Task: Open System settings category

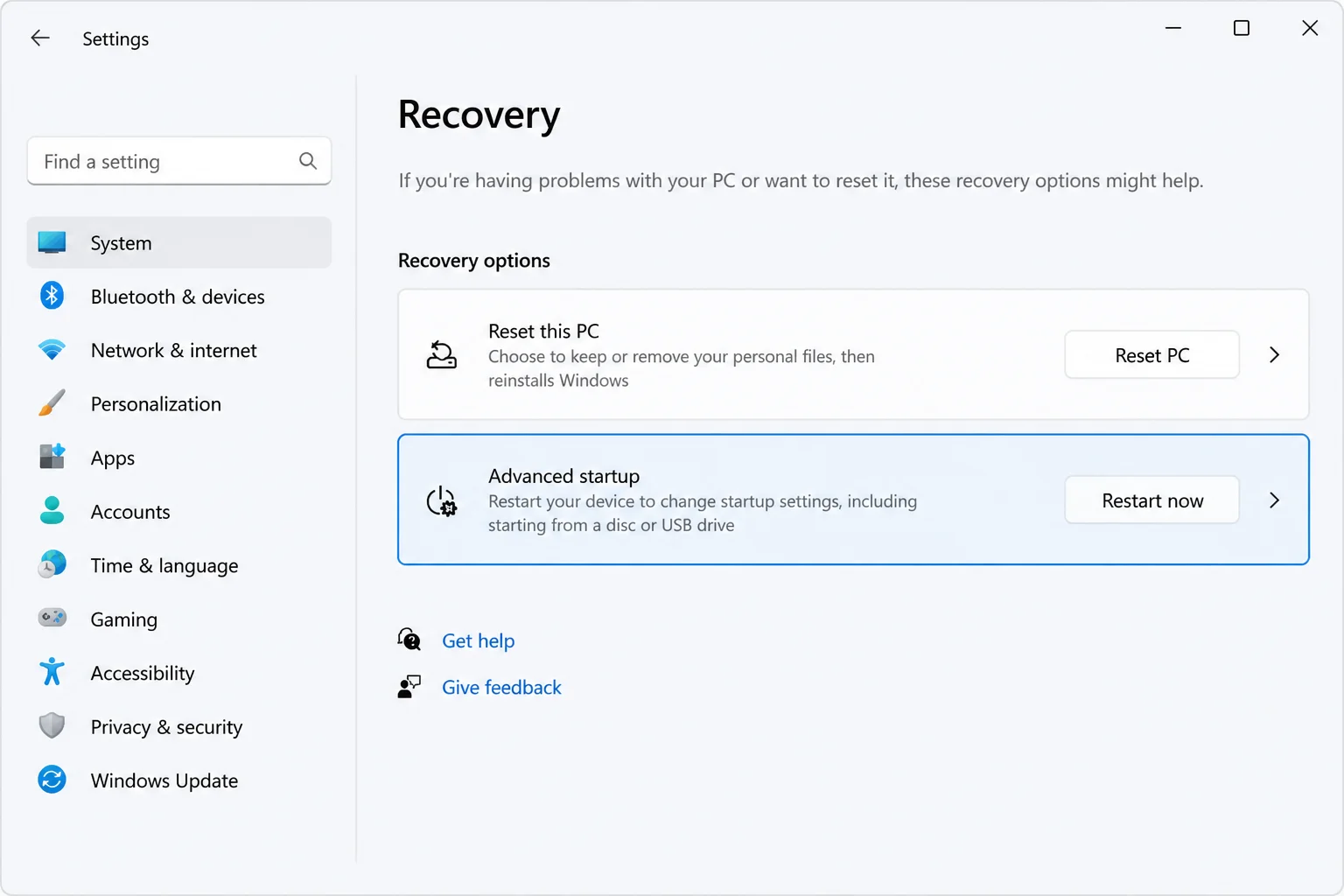Action: 179,242
